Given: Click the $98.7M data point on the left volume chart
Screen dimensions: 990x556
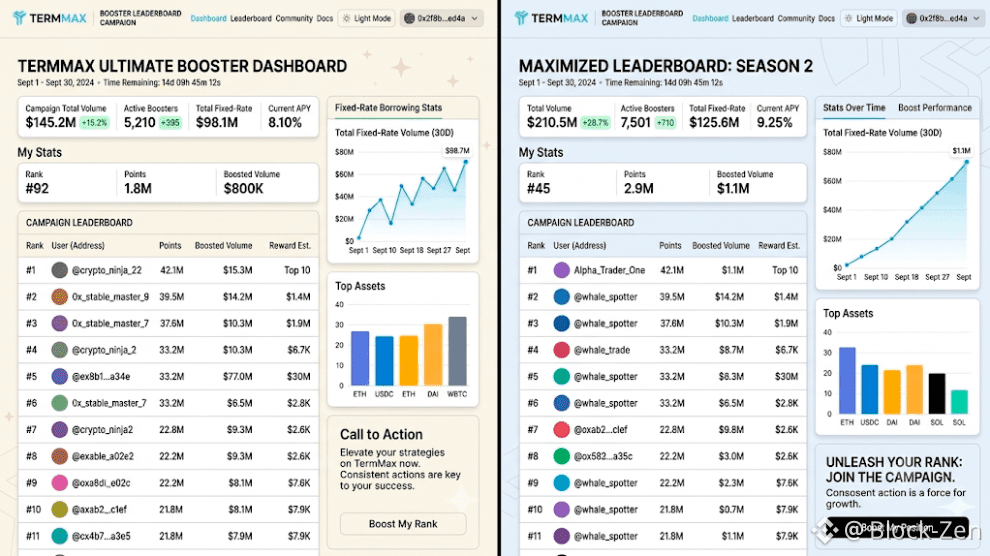Looking at the screenshot, I should 466,162.
